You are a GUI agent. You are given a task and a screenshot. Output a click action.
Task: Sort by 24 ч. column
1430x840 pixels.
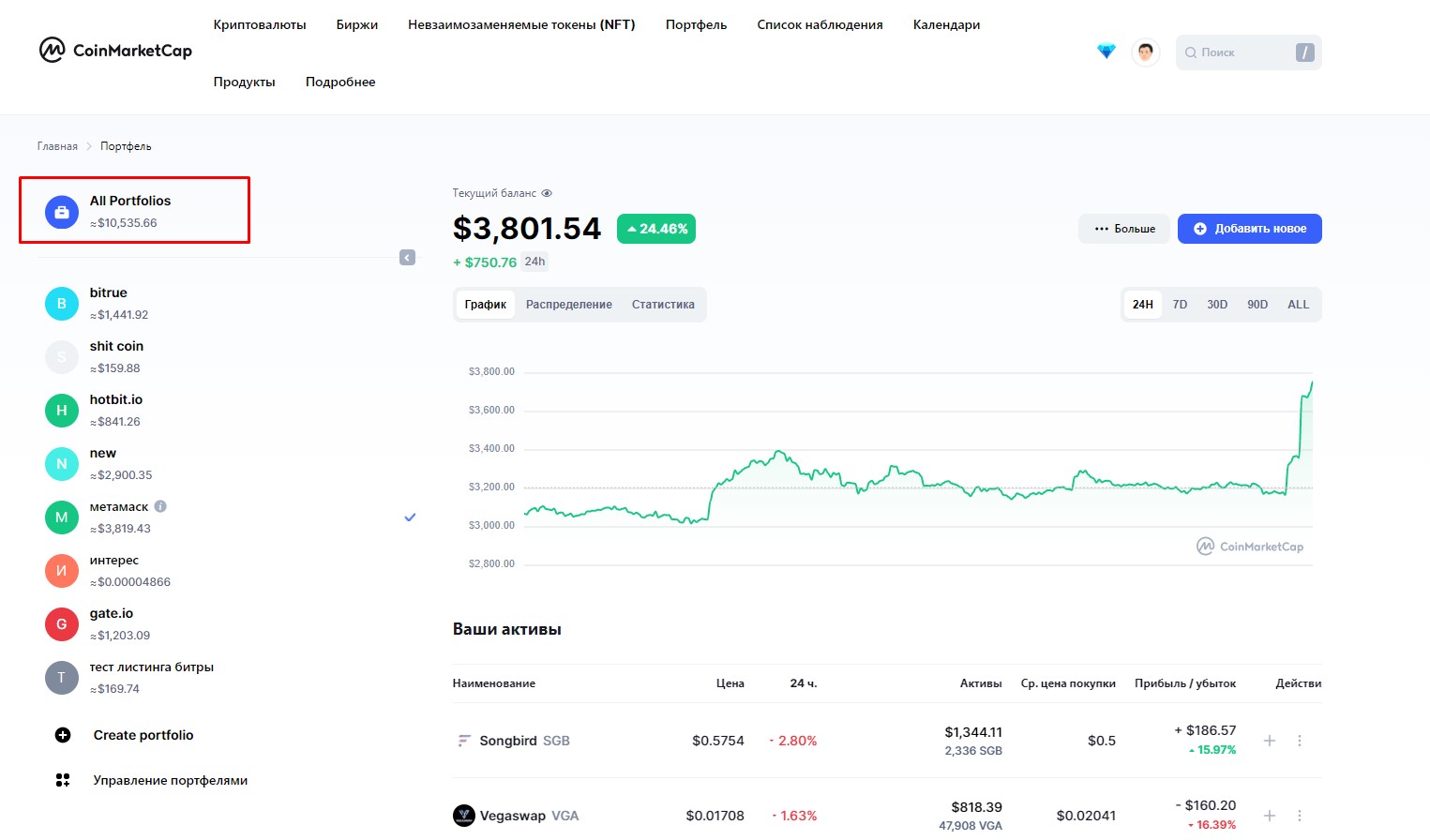[x=804, y=683]
